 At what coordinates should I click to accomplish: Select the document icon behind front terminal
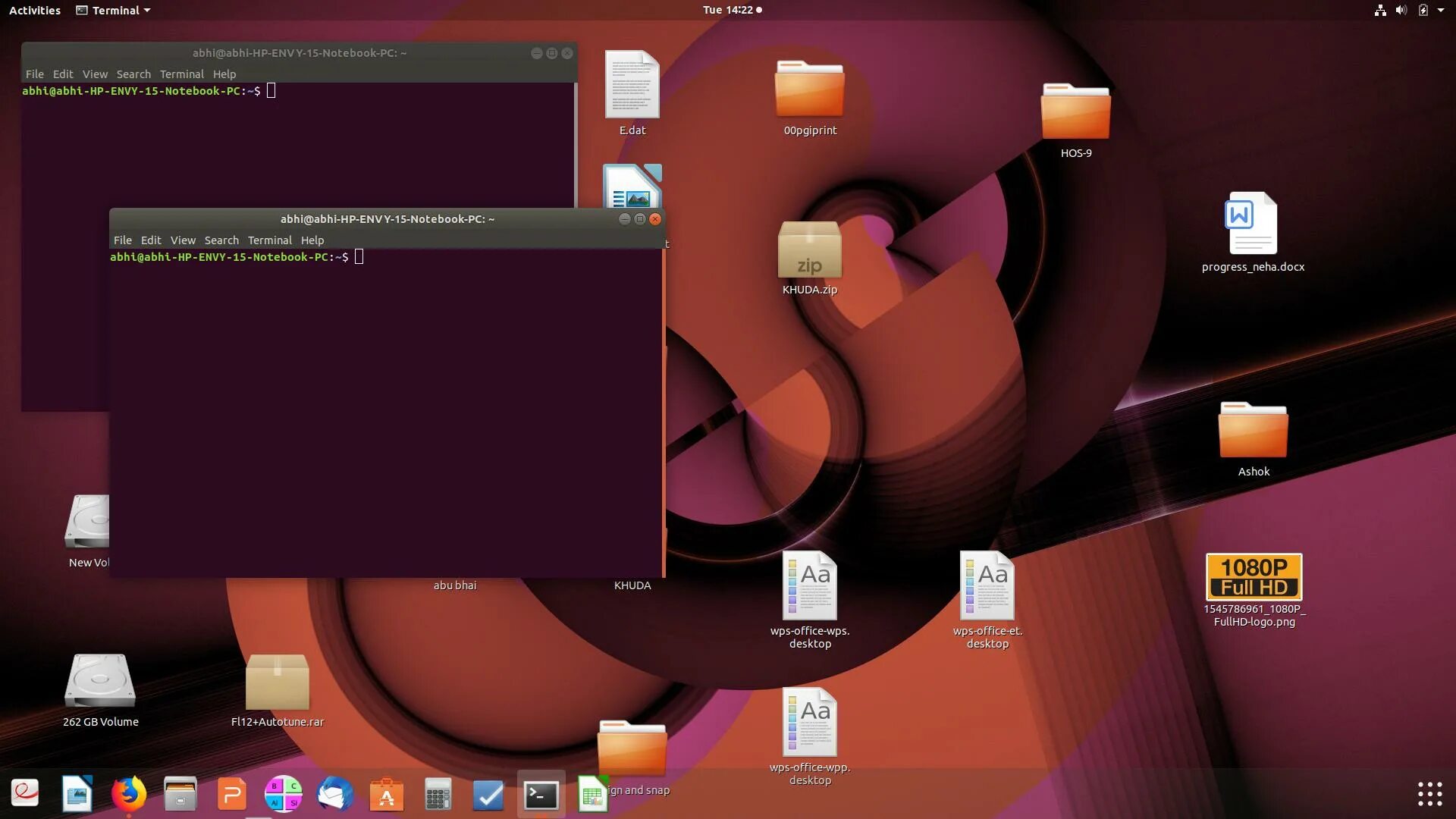(632, 187)
